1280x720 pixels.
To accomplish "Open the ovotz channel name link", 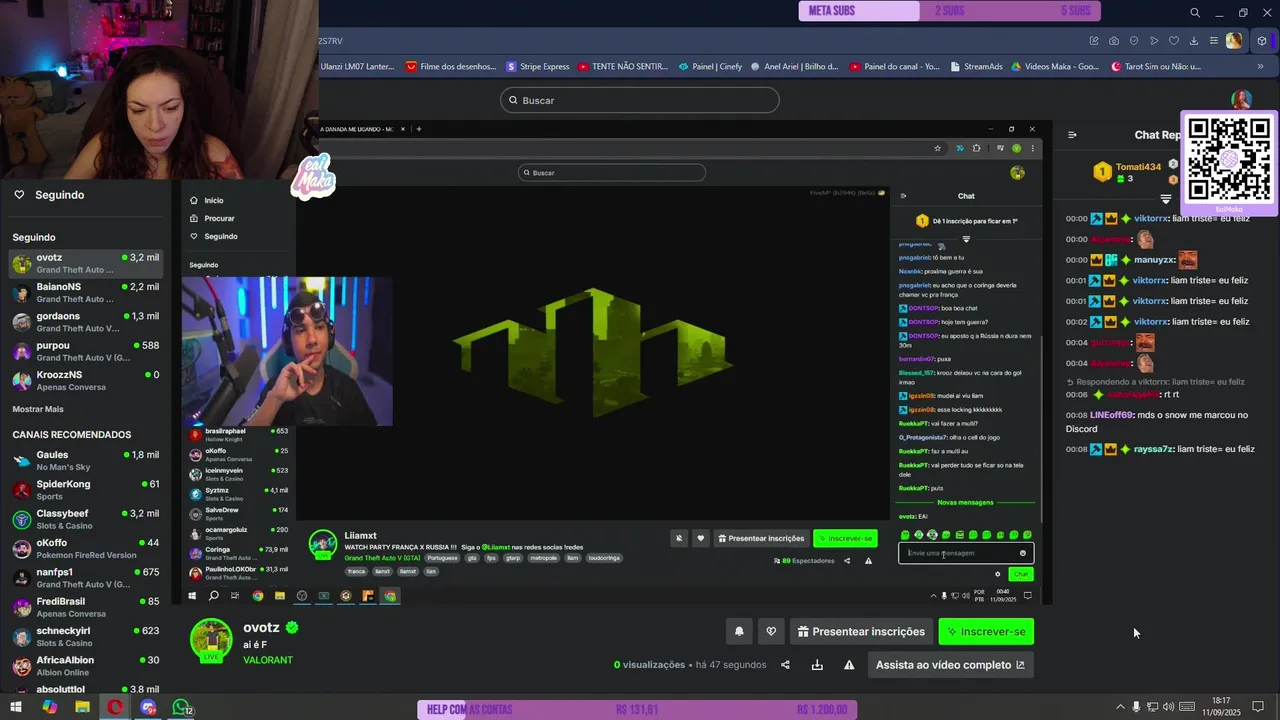I will [262, 628].
